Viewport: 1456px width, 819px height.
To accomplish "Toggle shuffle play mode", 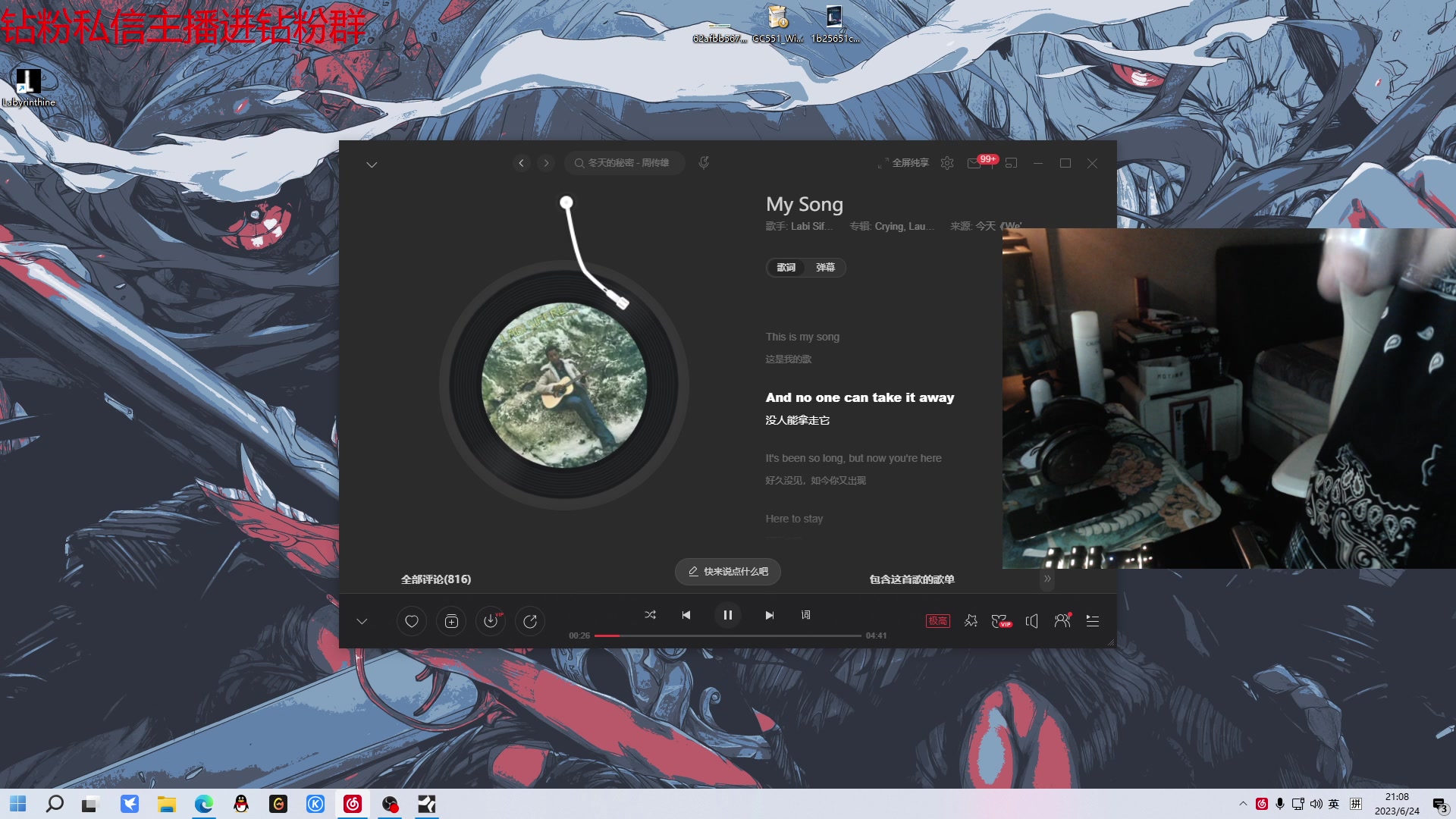I will pyautogui.click(x=650, y=615).
